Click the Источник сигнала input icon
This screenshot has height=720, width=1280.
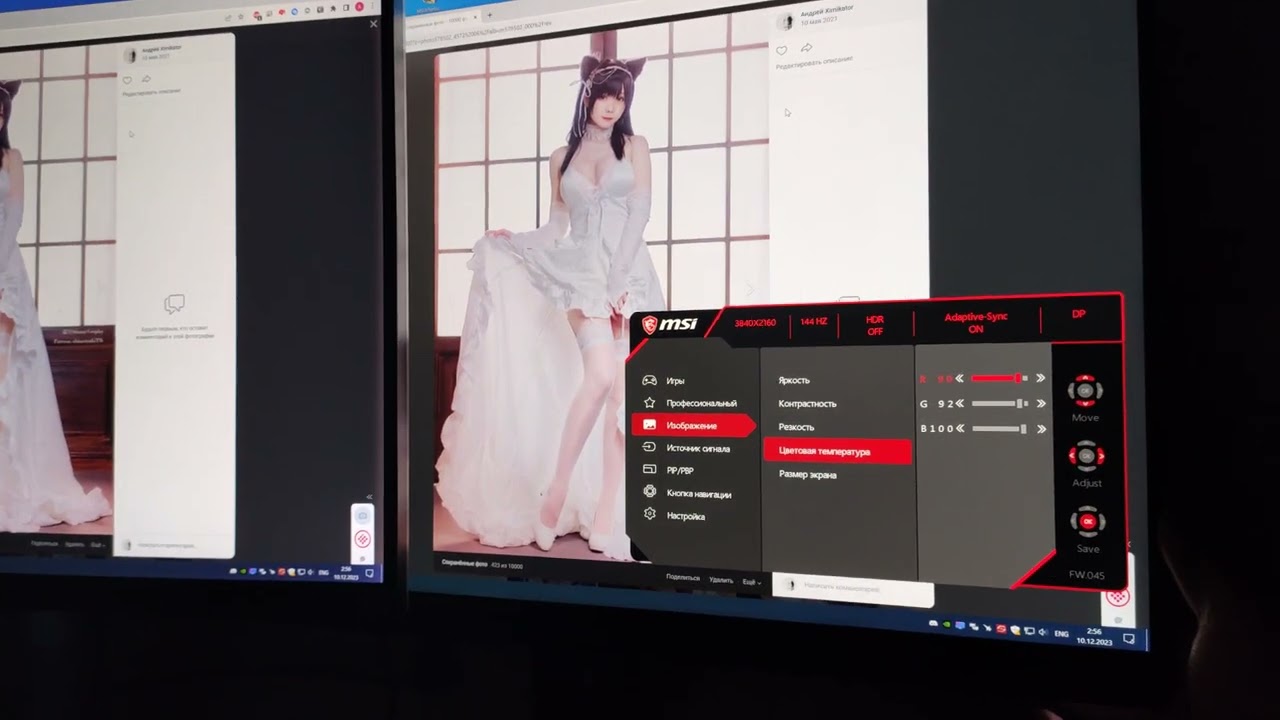coord(649,448)
